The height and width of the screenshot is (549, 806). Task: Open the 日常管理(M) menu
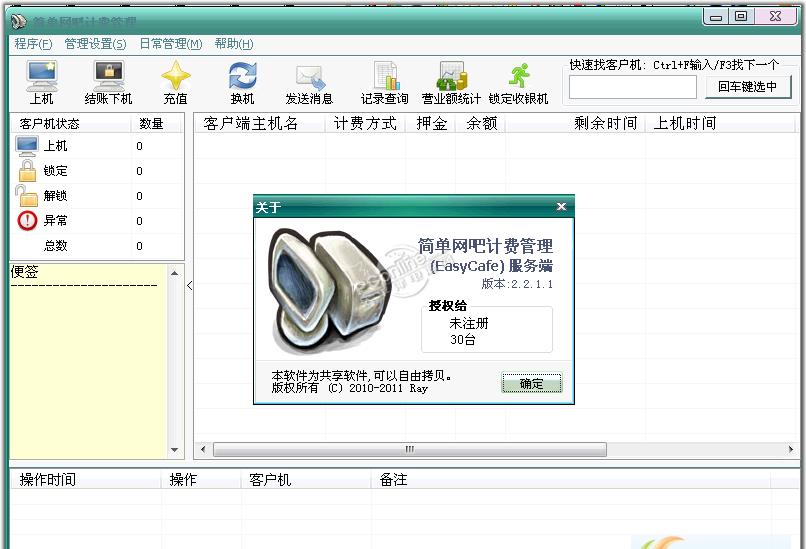pos(171,44)
